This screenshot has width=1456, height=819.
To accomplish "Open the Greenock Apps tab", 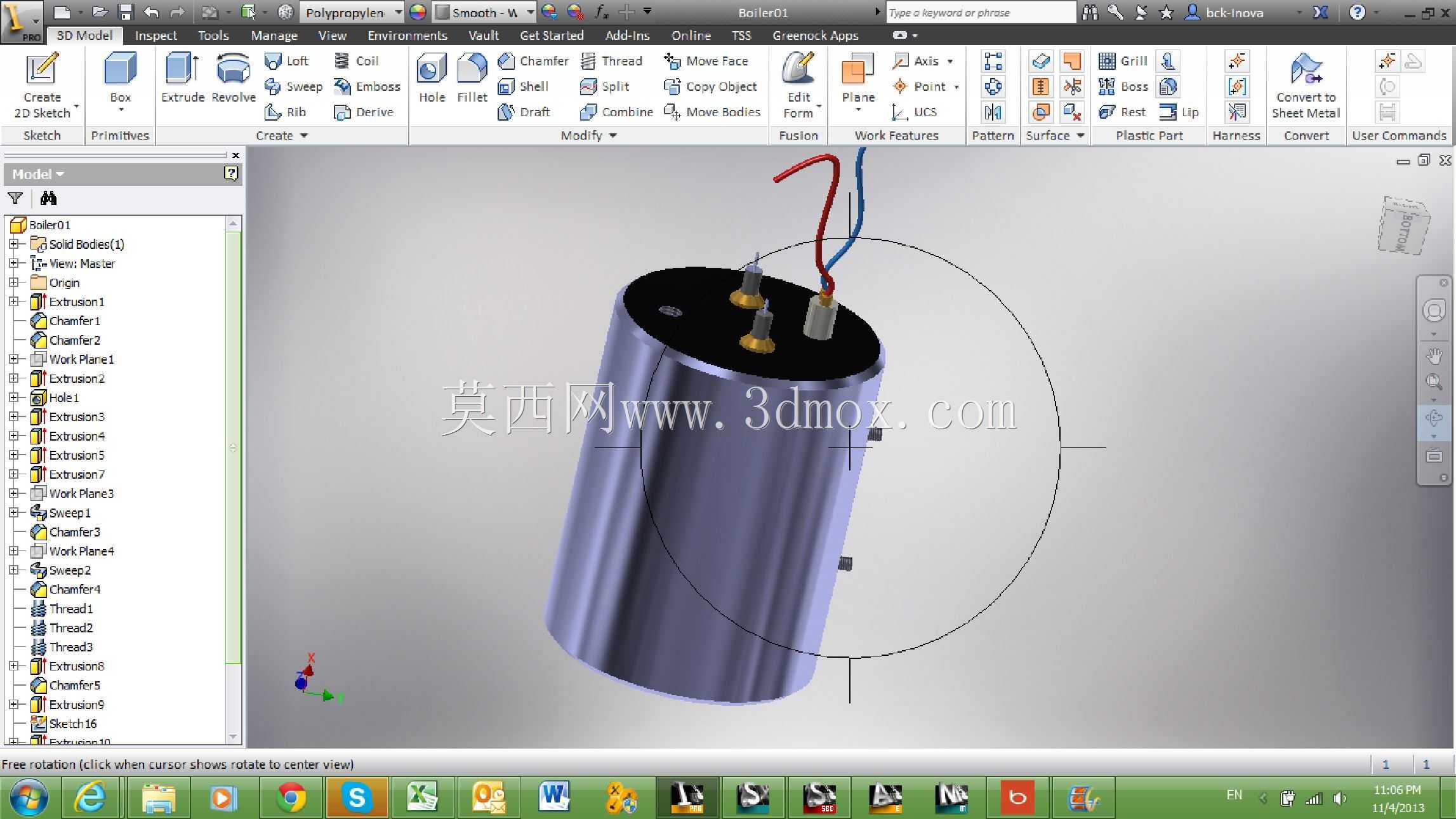I will [x=815, y=36].
